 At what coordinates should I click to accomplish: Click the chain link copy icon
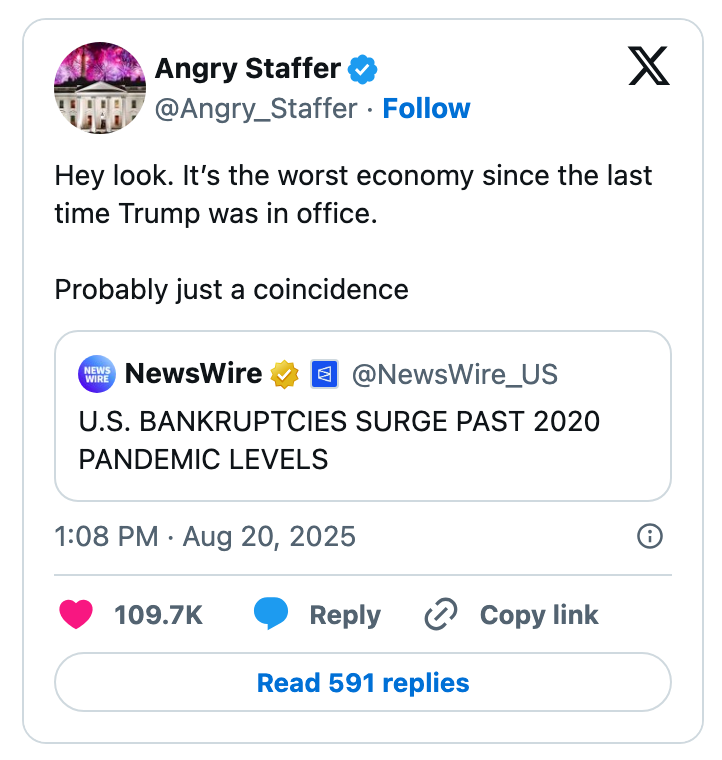coord(441,614)
